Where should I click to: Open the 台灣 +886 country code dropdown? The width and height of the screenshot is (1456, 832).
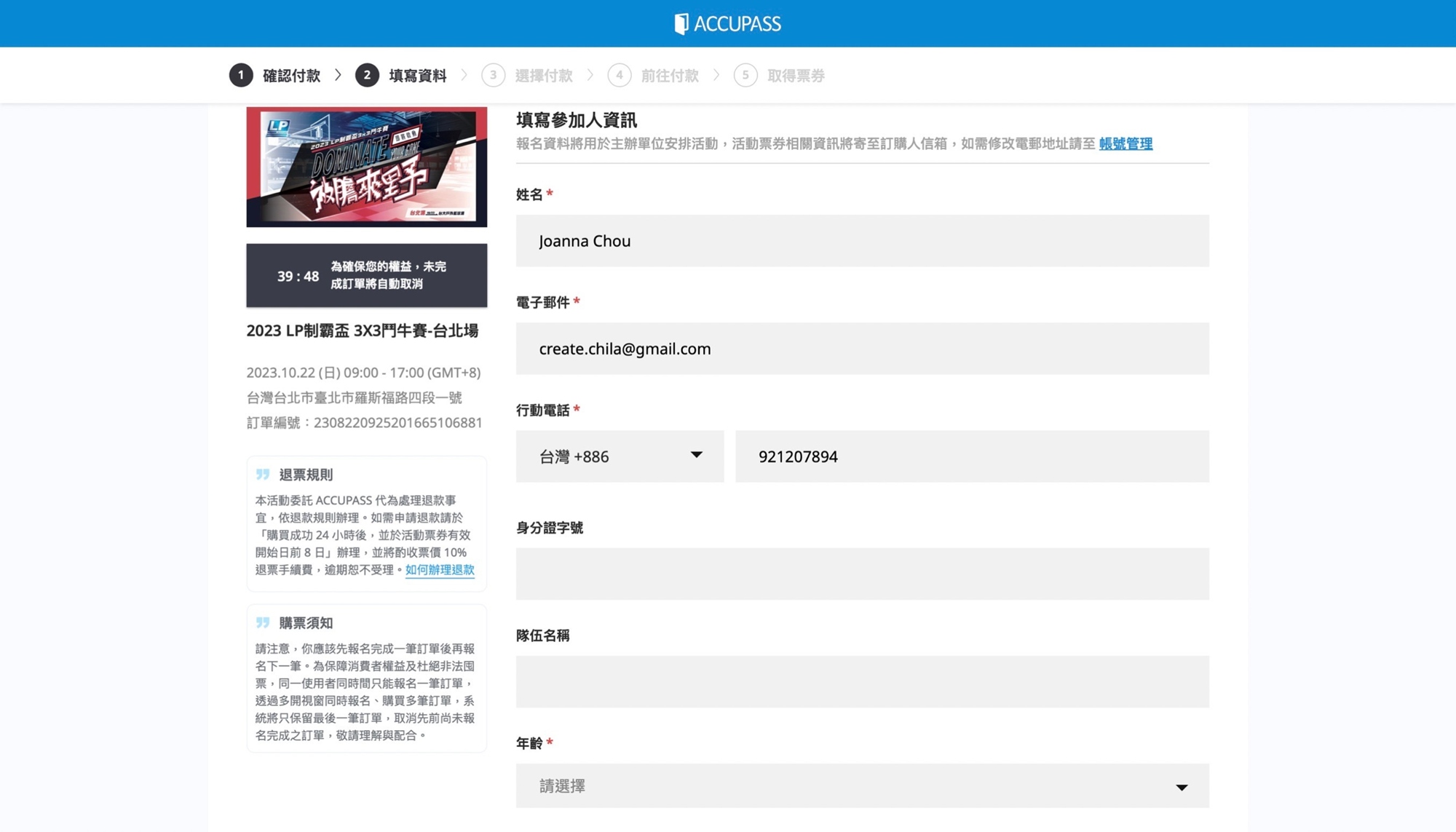coord(620,456)
